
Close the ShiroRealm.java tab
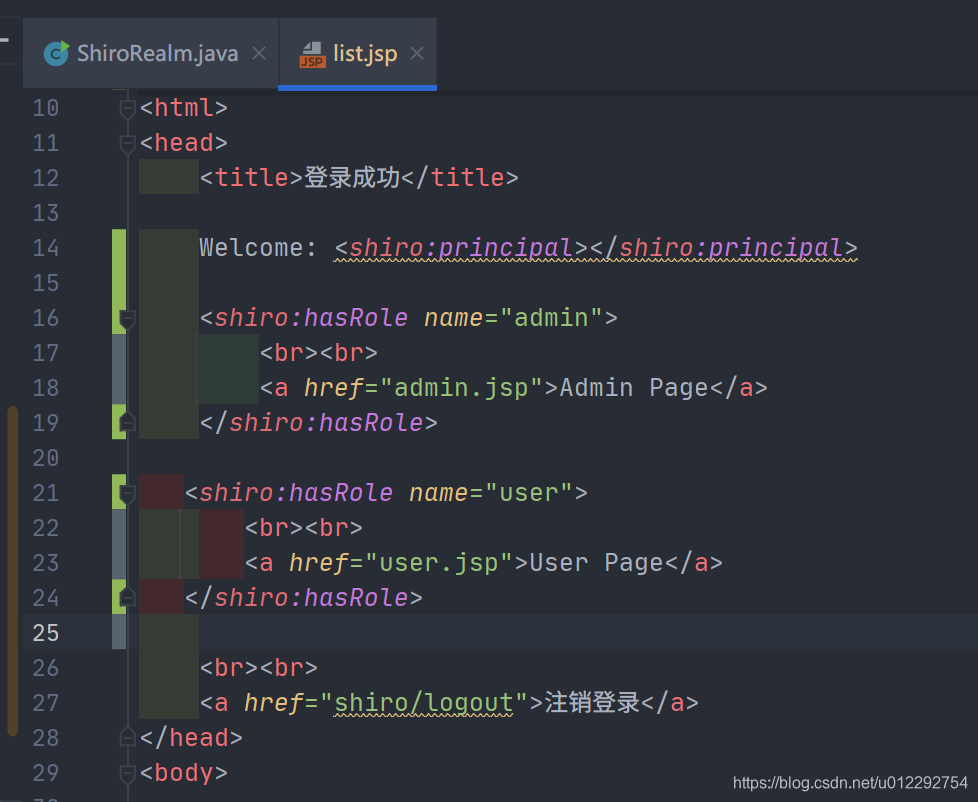click(259, 54)
